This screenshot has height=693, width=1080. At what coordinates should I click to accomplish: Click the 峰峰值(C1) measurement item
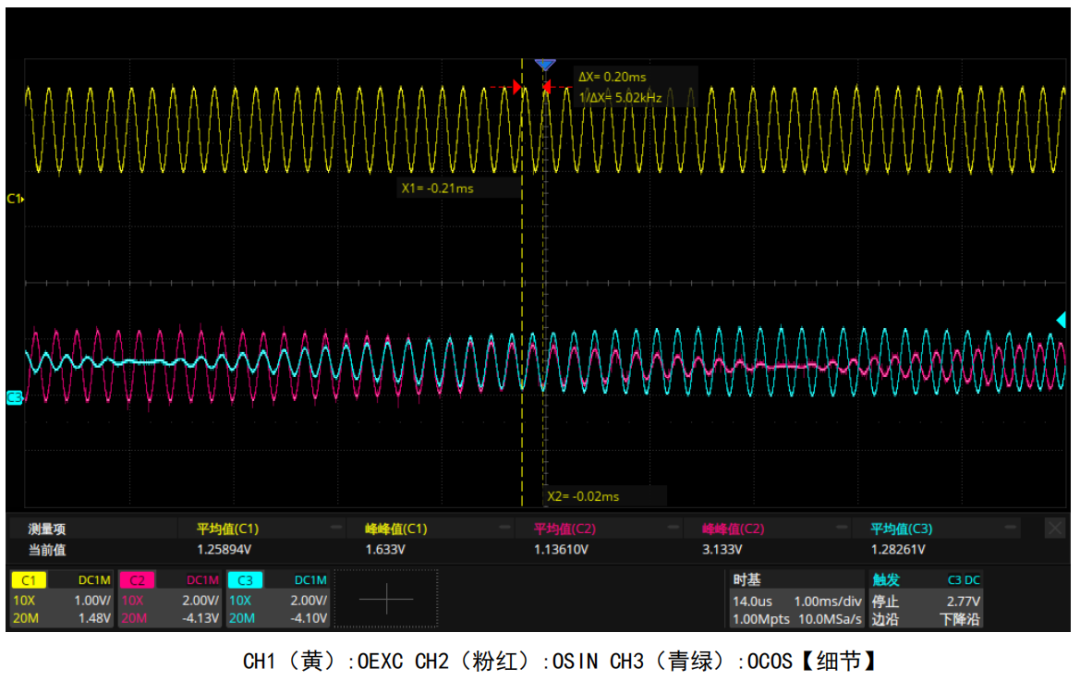pos(396,529)
